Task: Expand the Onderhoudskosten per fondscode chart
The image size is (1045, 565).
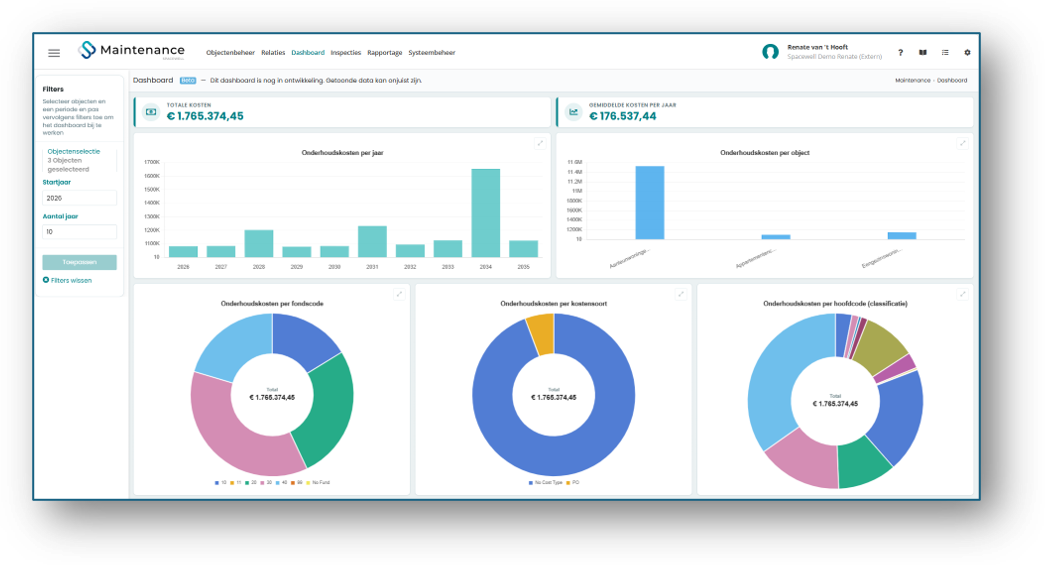Action: pos(399,294)
